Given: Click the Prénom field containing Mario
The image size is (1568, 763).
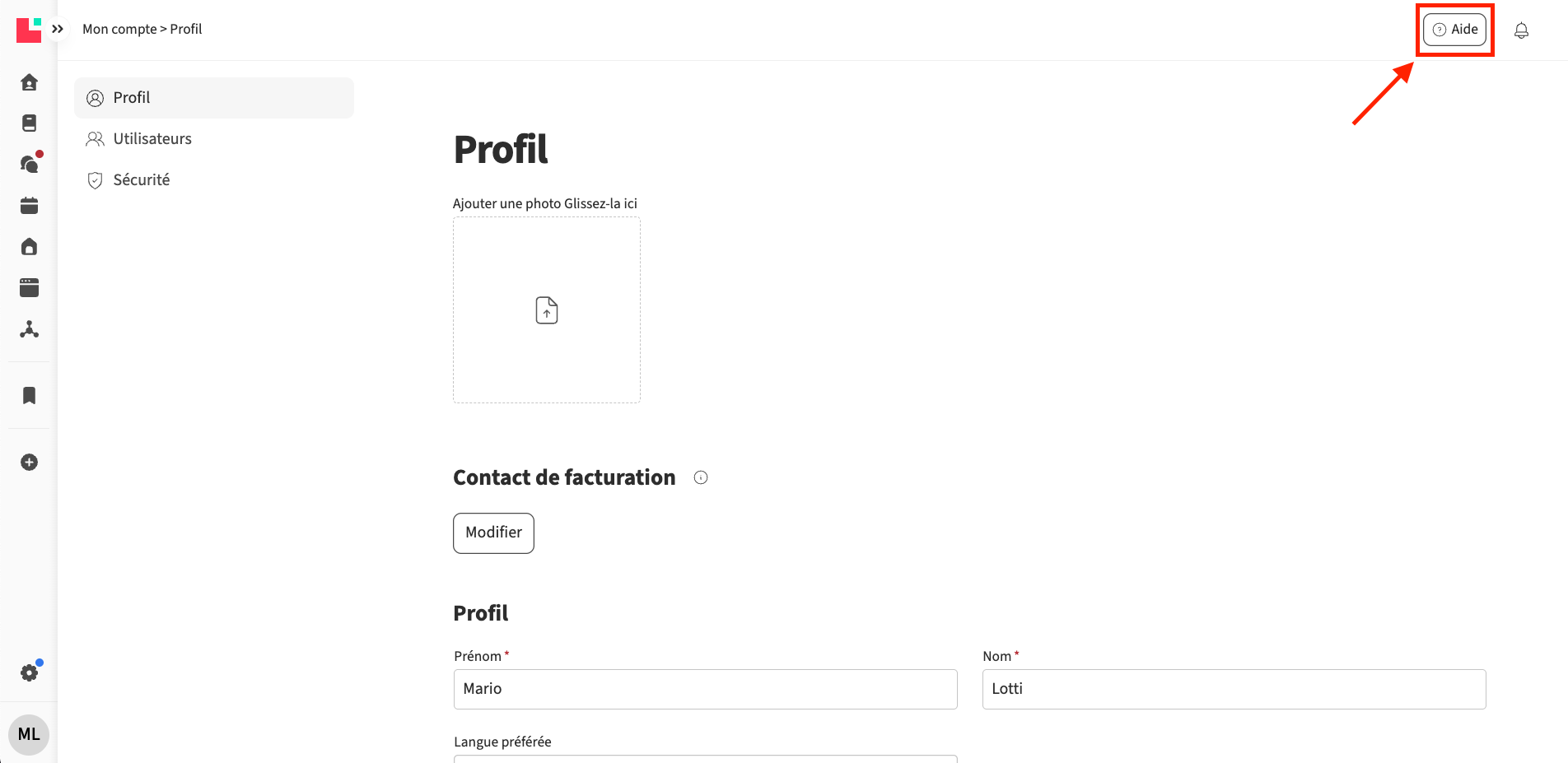Looking at the screenshot, I should 705,689.
